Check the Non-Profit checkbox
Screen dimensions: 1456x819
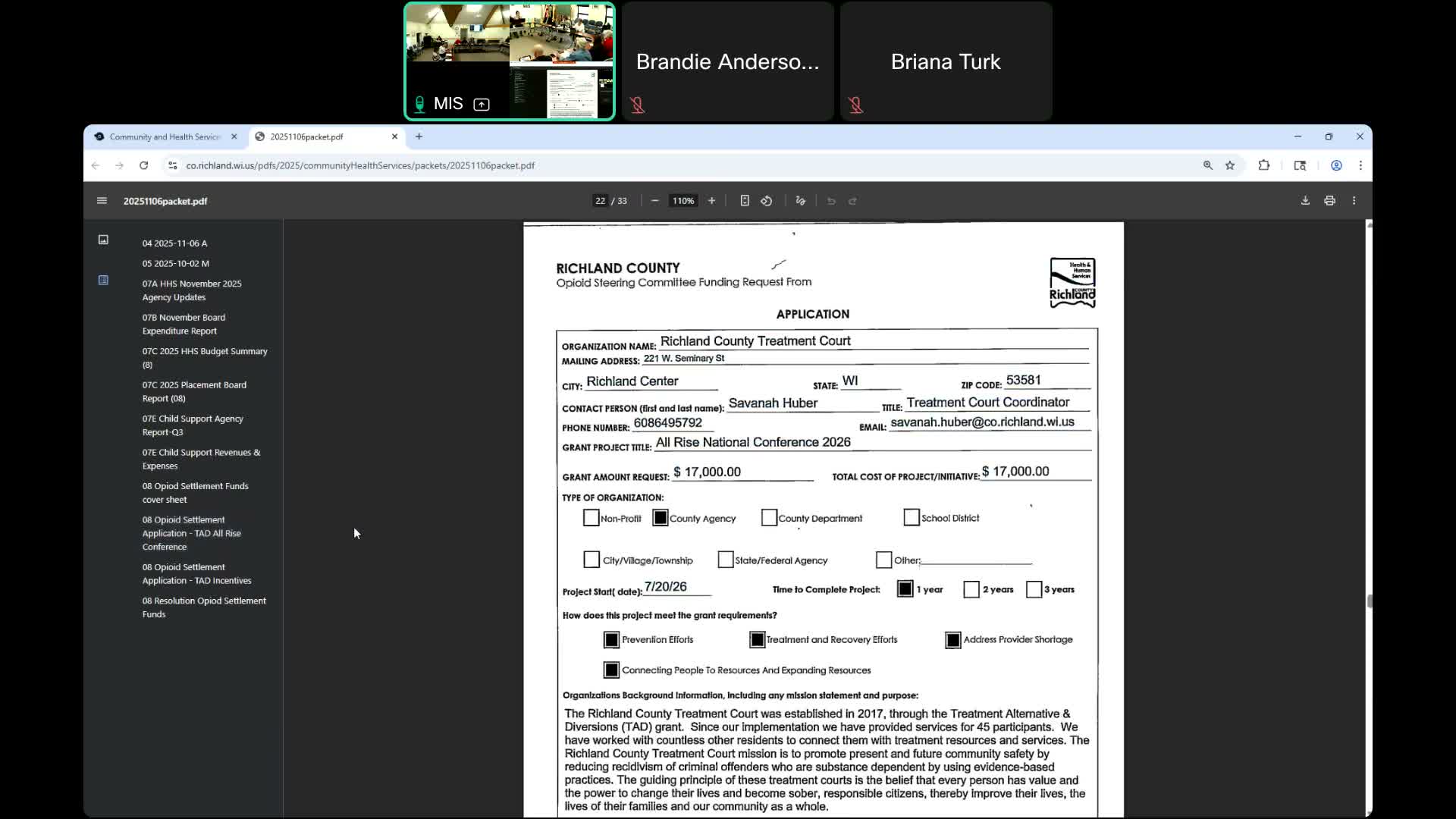tap(591, 518)
